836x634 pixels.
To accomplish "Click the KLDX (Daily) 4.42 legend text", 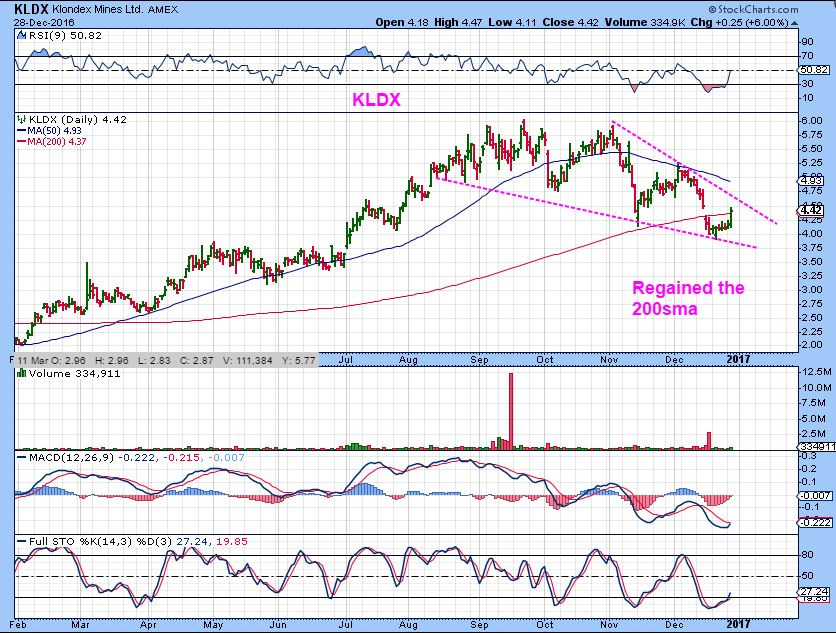I will pyautogui.click(x=77, y=119).
